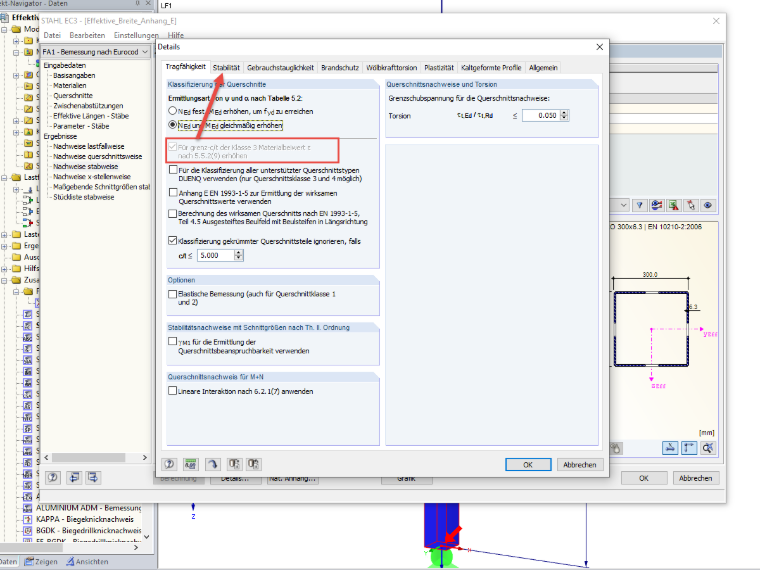Switch to the Wölbkrafttorsion tab
The height and width of the screenshot is (570, 760).
point(392,67)
